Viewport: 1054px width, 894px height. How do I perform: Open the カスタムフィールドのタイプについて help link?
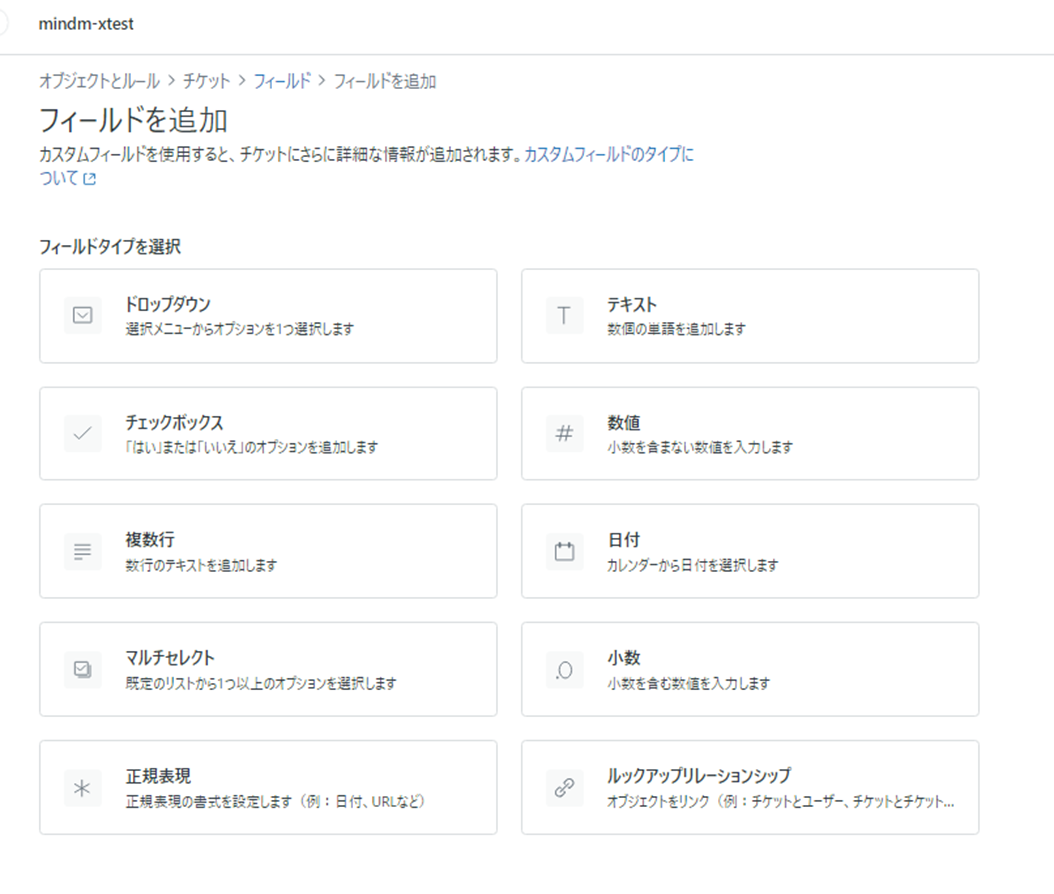[608, 155]
